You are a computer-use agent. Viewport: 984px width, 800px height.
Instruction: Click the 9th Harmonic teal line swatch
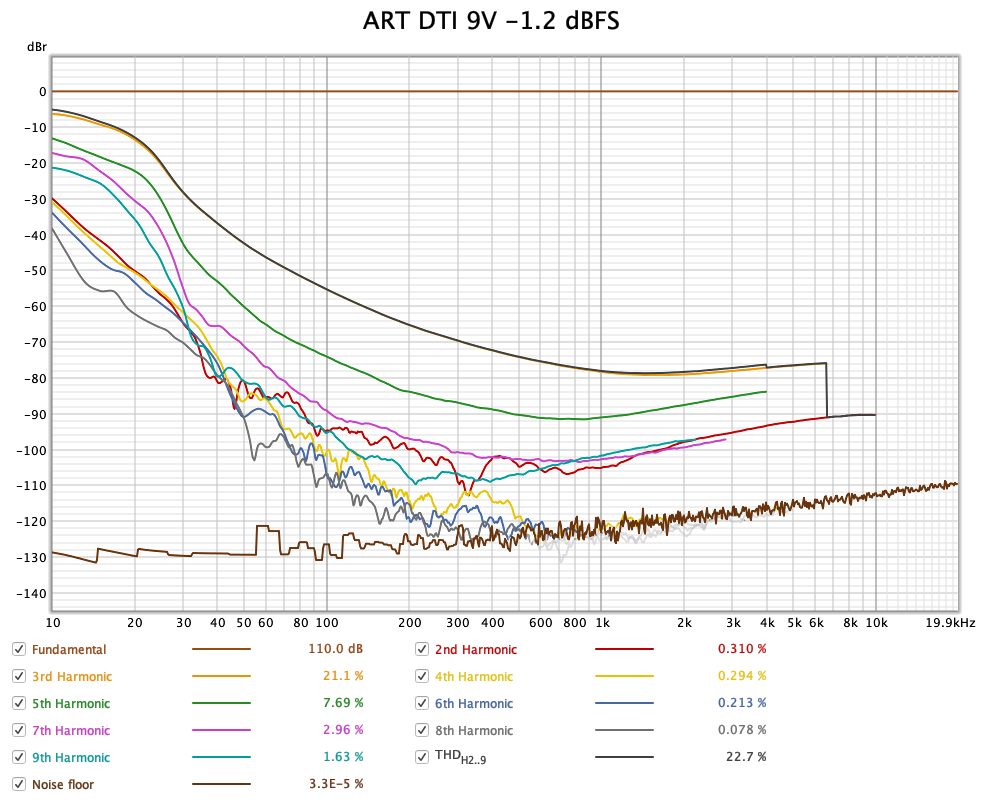[222, 757]
